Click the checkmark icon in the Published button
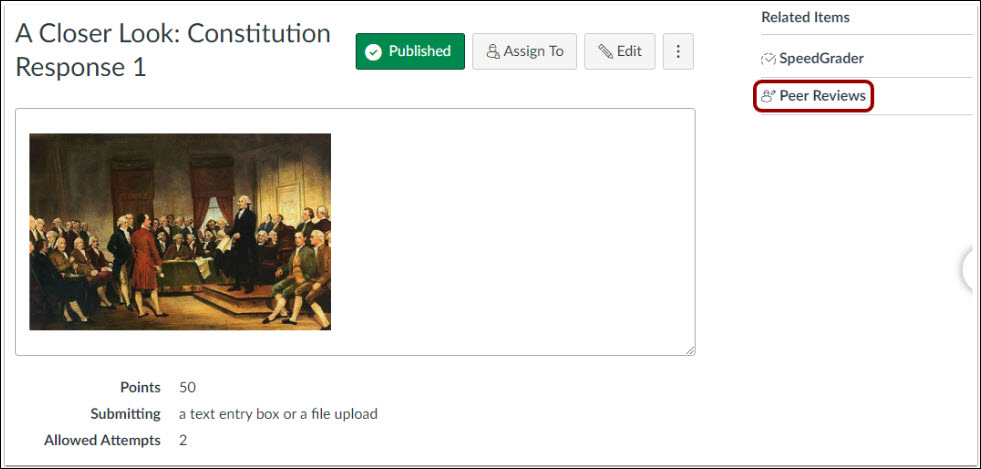The width and height of the screenshot is (981, 469). tap(374, 52)
